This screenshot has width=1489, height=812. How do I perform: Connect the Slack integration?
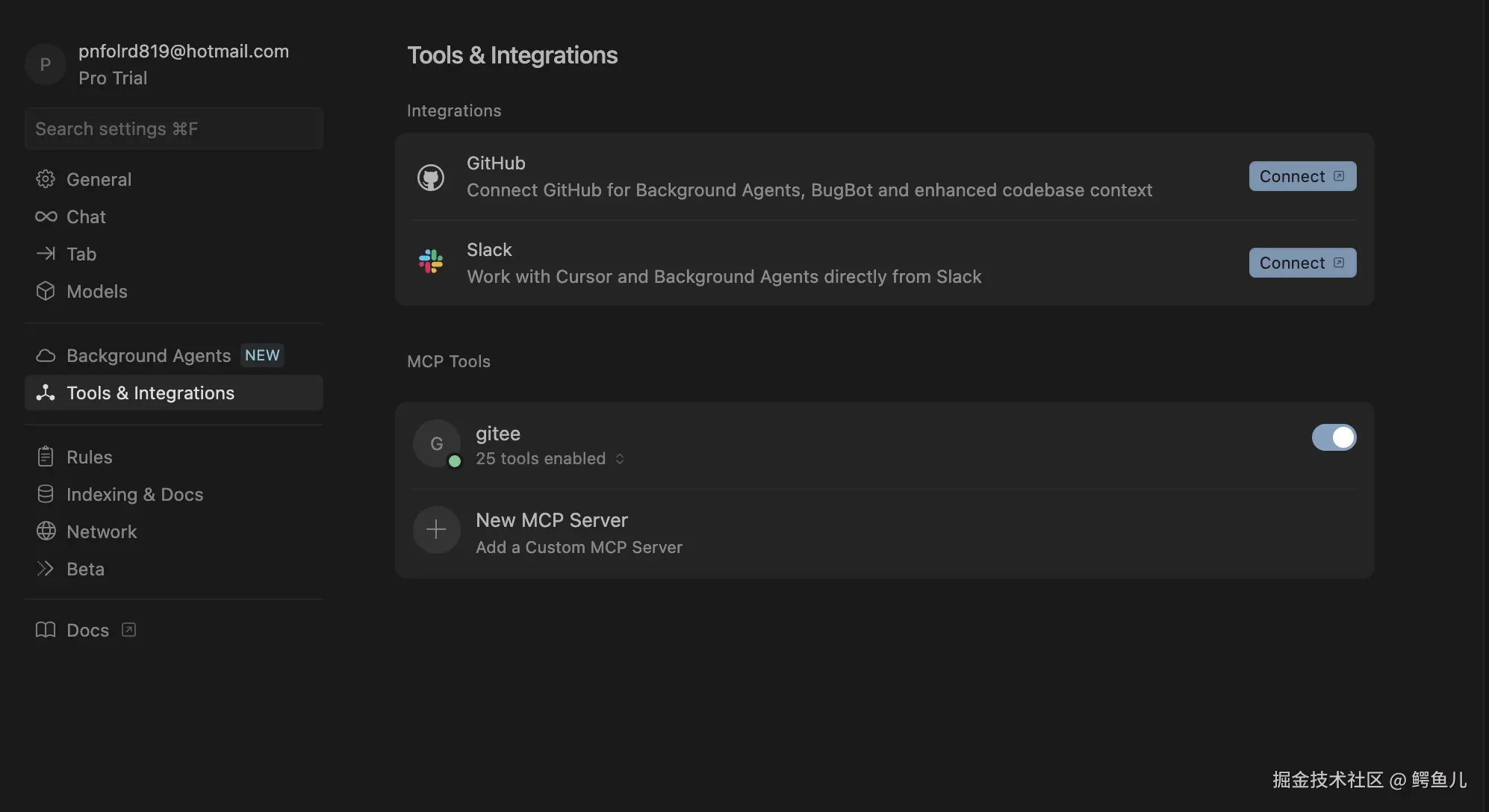[1302, 263]
